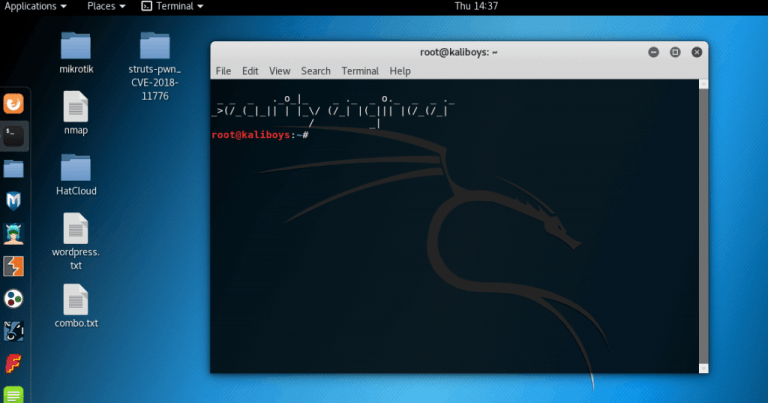Click the root@kaliboys:~# prompt line
768x403 pixels.
click(x=260, y=135)
